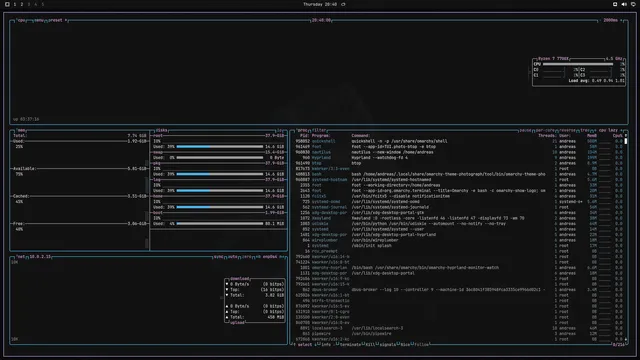The width and height of the screenshot is (640, 360).
Task: Toggle io mode in disks box
Action: (280, 130)
